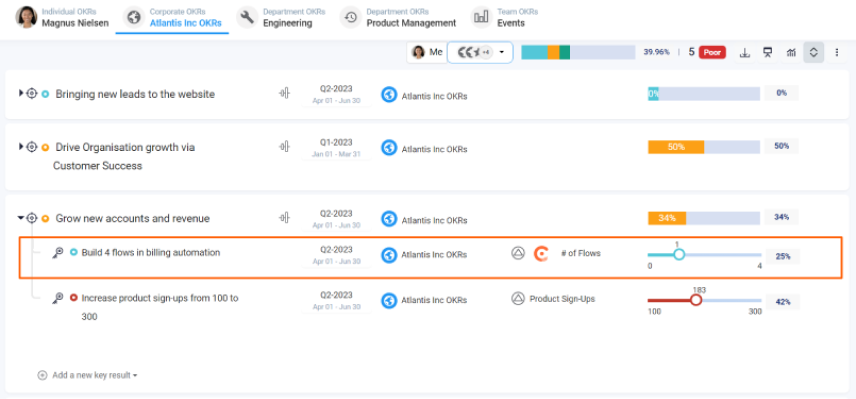Viewport: 856px width, 399px height.
Task: Open Add a new key result dropdown
Action: coord(87,375)
